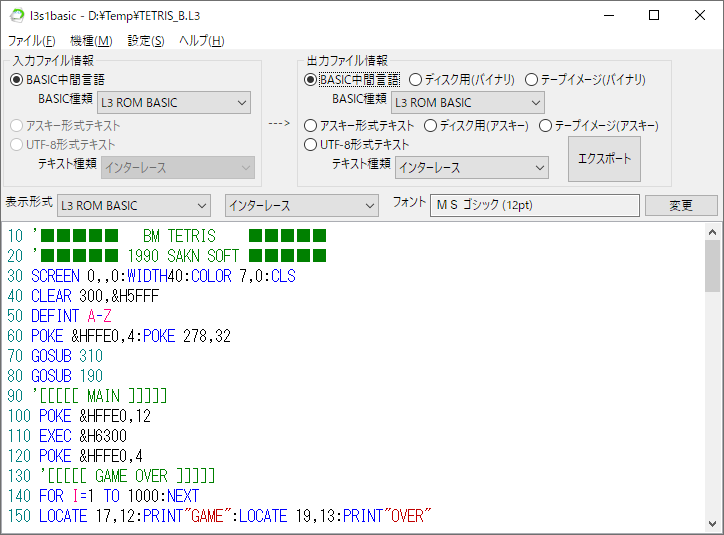Click scrollbar down arrow in code view
724x535 pixels.
[712, 524]
